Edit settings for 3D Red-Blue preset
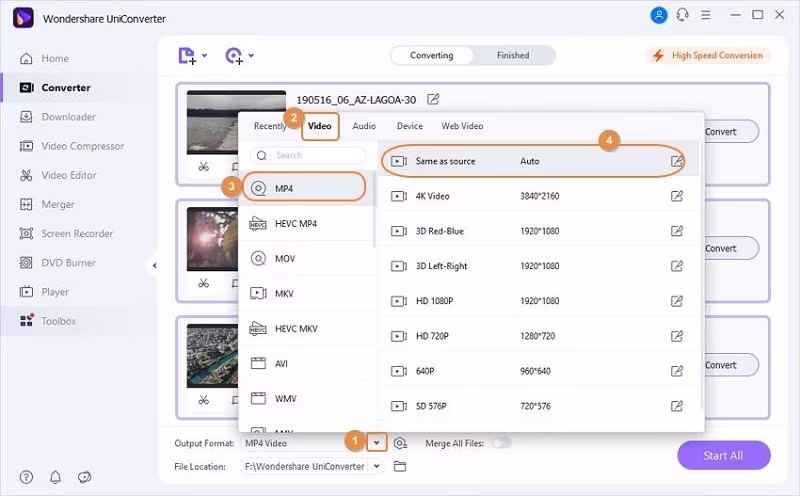This screenshot has width=800, height=496. tap(677, 231)
